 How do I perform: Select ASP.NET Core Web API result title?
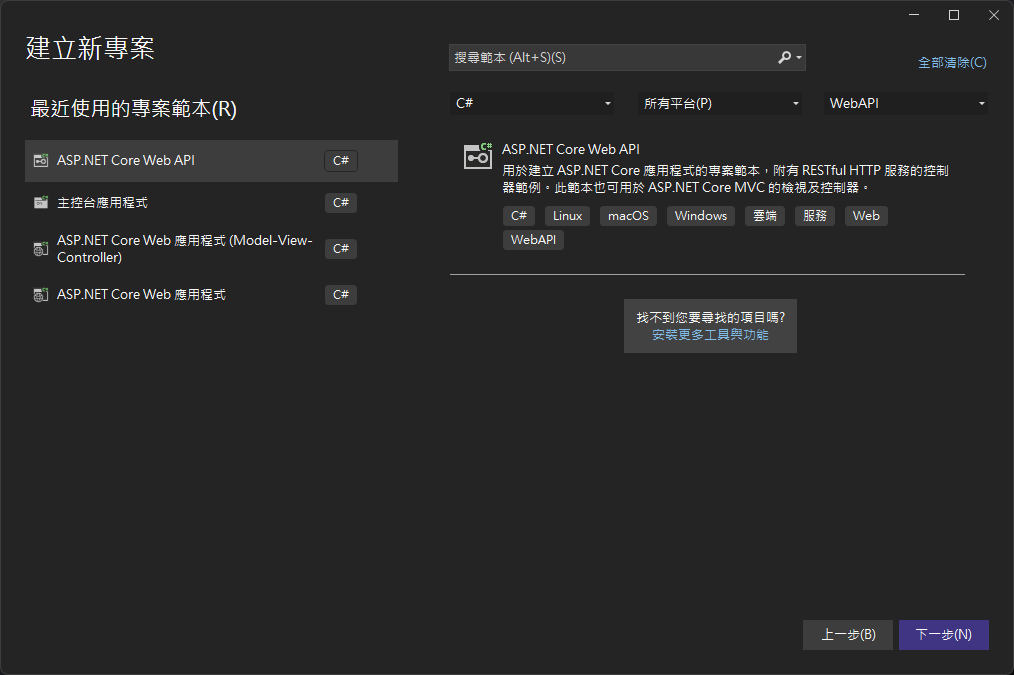[570, 149]
